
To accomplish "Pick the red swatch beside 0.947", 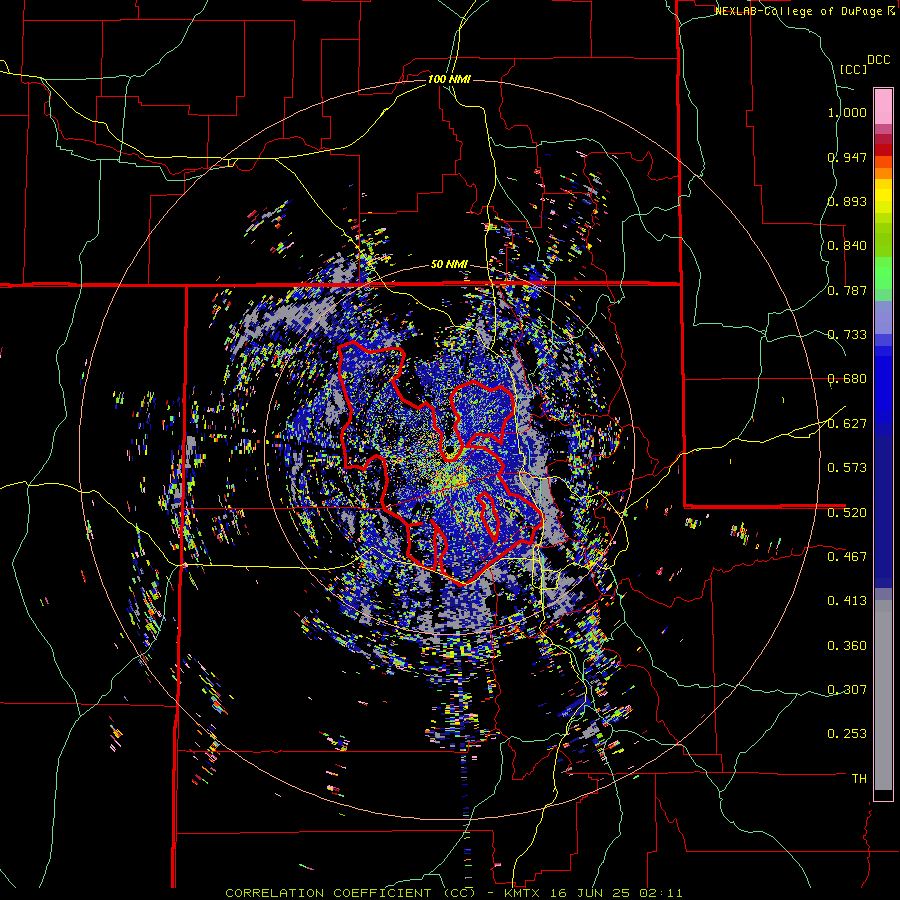I will 883,150.
